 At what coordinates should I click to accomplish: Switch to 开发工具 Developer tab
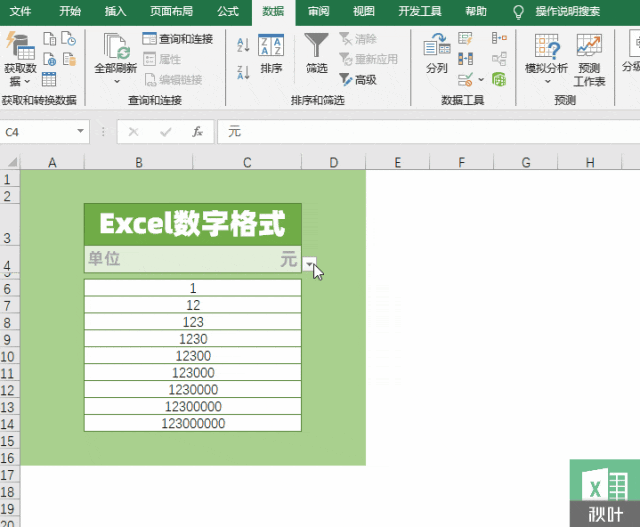coord(420,11)
